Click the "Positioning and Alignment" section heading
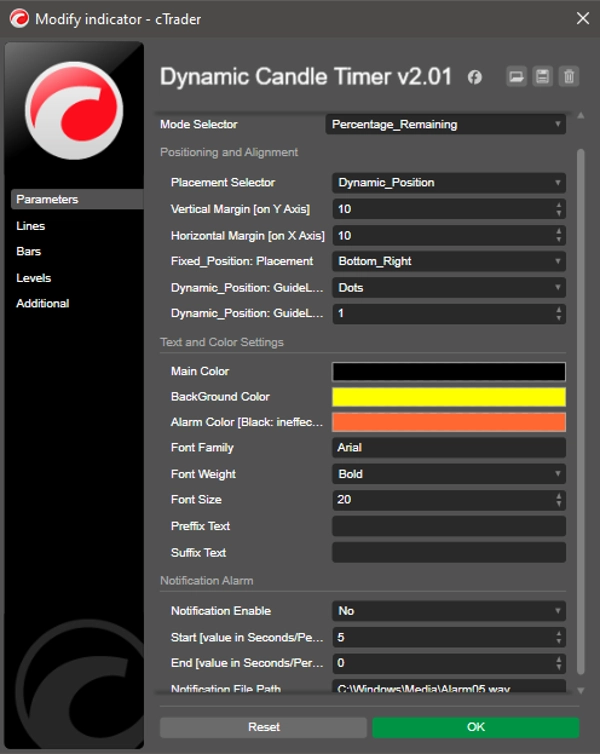Screen dimensions: 600x754 coord(229,152)
